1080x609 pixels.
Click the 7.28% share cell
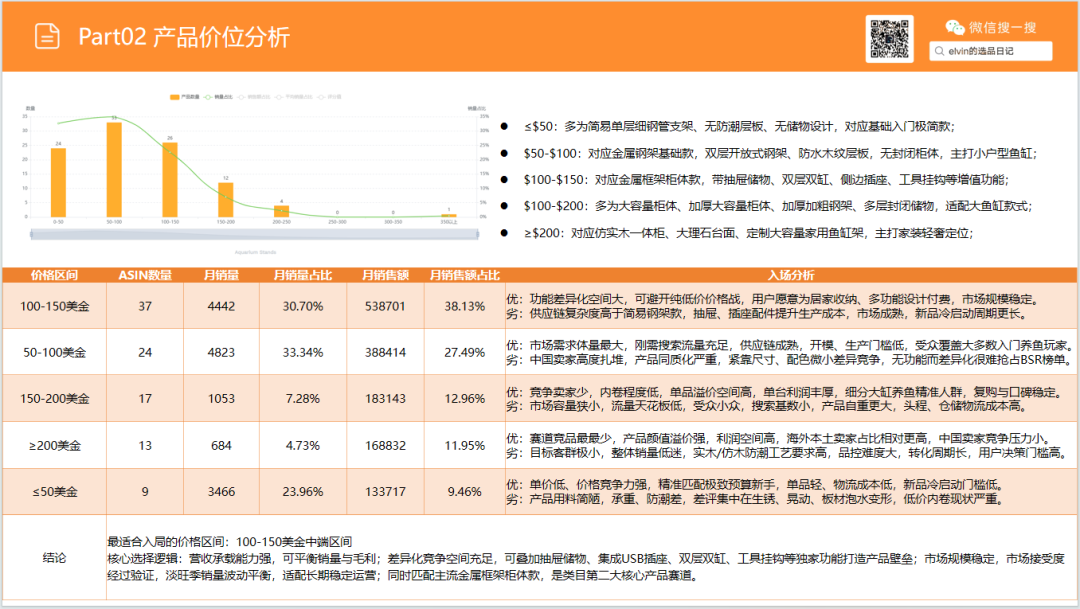[302, 398]
